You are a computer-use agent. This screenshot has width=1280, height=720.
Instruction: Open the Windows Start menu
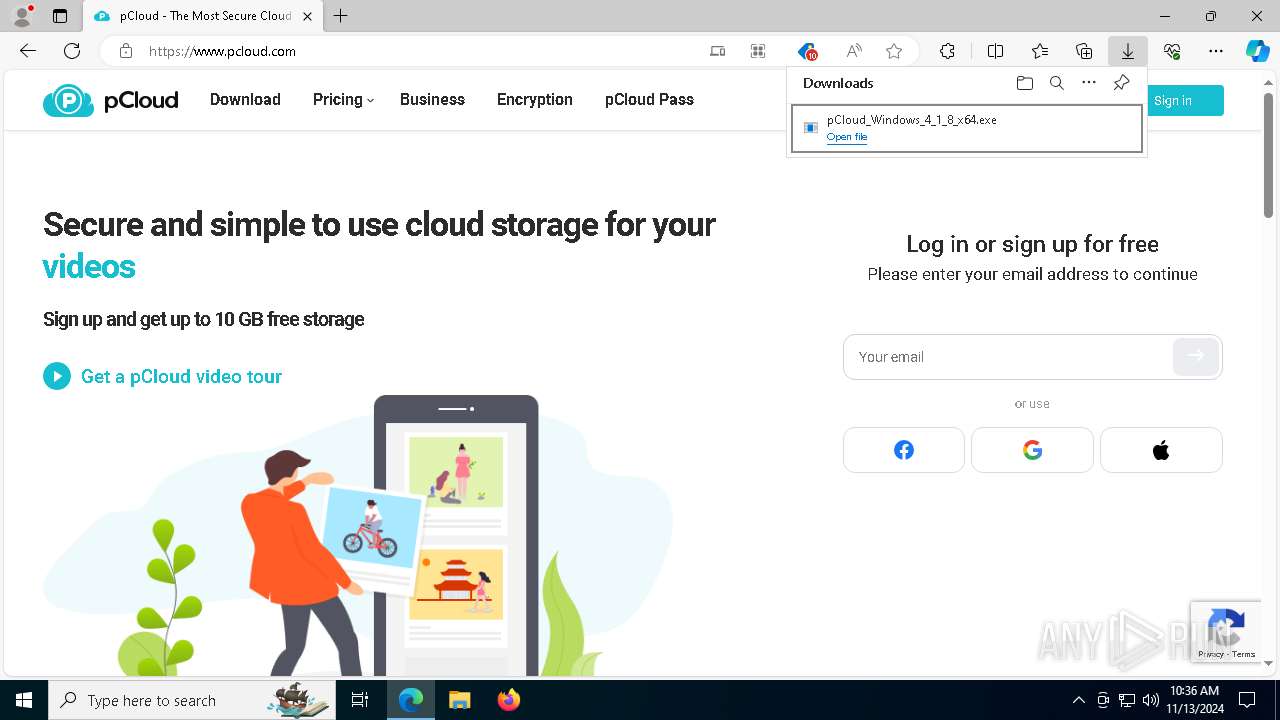click(x=24, y=700)
